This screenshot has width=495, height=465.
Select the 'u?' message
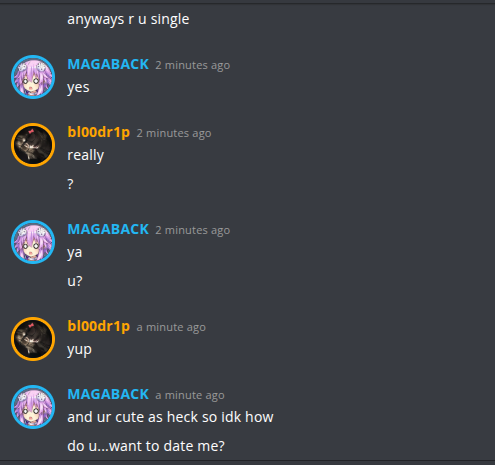[x=75, y=281]
